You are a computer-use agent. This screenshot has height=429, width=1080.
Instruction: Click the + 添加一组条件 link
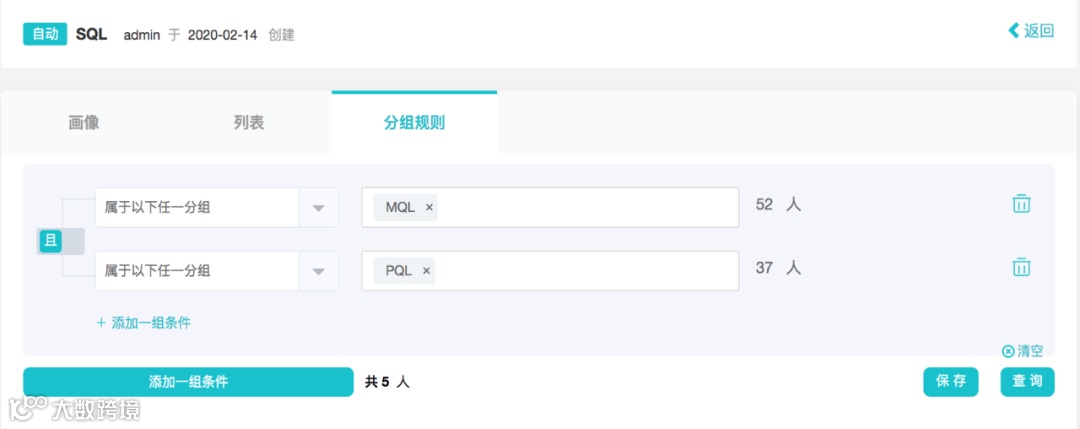coord(144,322)
